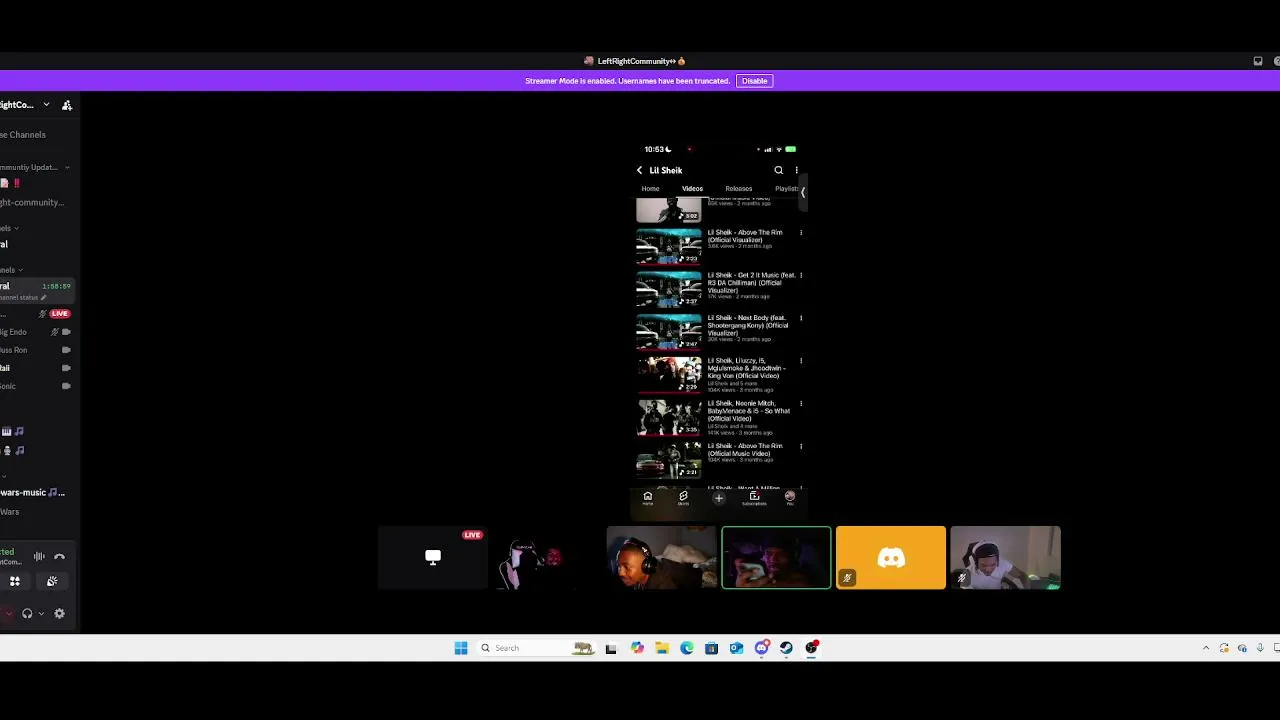Open Steam from the taskbar
This screenshot has height=720, width=1280.
[x=786, y=648]
